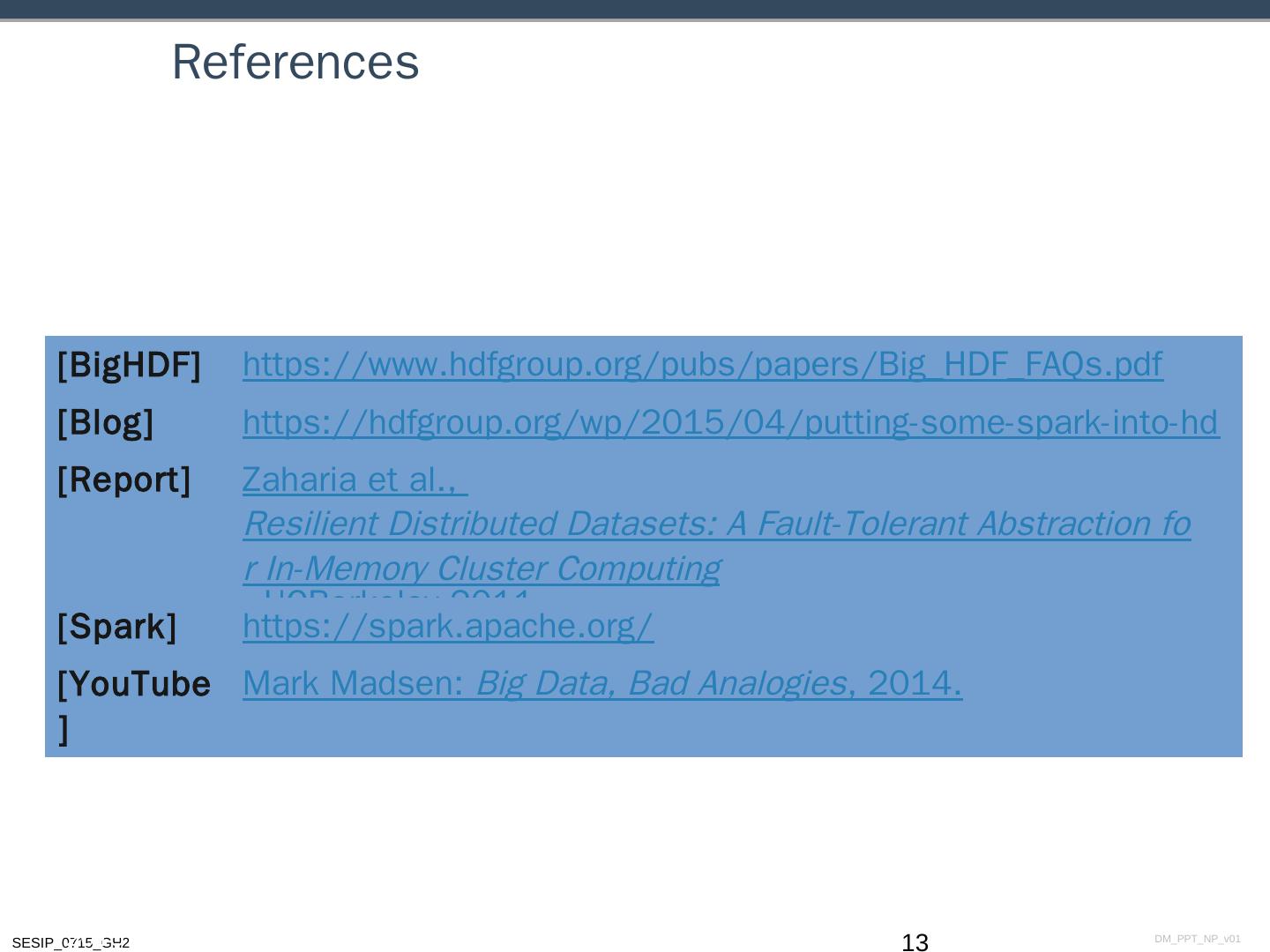The image size is (1270, 952).
Task: Click the "r In-Memory Cluster Computing" link line
Action: [482, 569]
